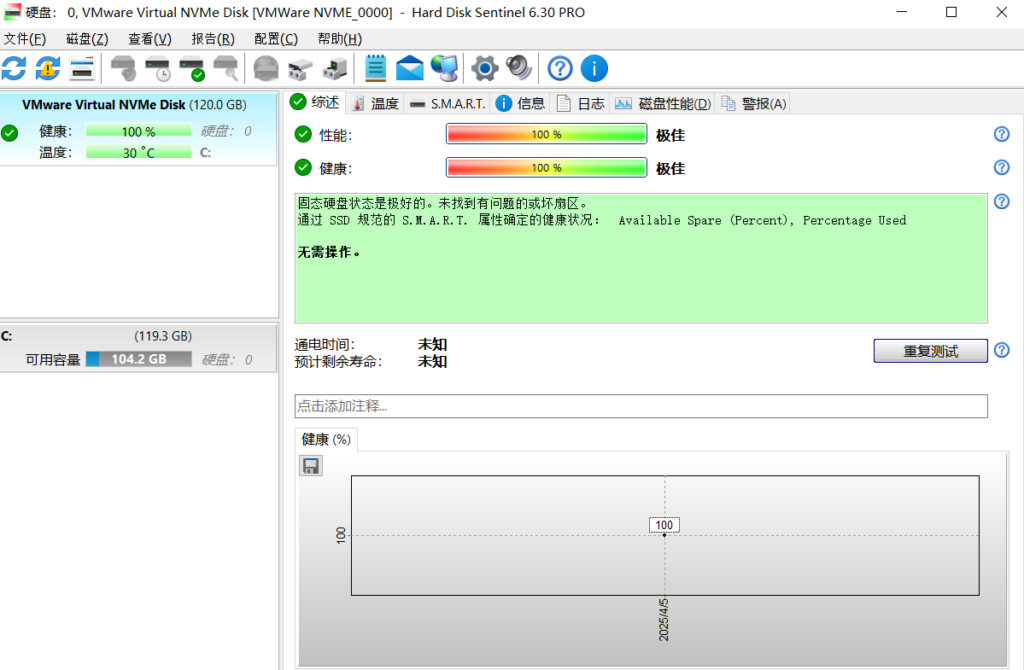Open settings with the gear icon
This screenshot has height=670, width=1024.
coord(485,68)
